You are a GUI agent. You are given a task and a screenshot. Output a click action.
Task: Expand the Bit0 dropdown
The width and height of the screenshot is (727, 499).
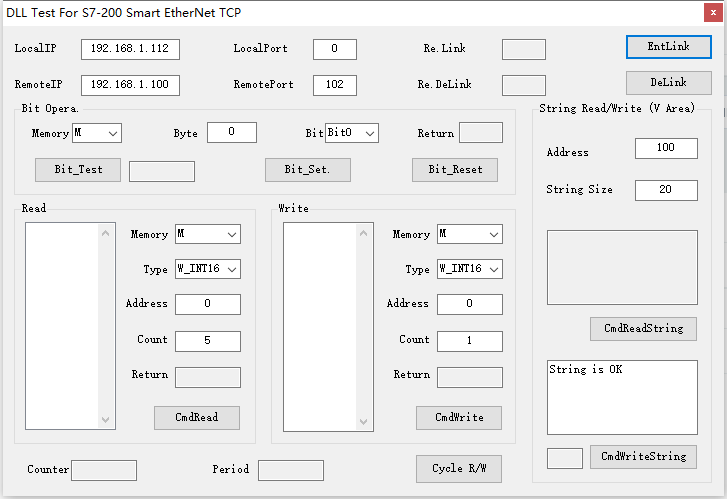coord(352,133)
